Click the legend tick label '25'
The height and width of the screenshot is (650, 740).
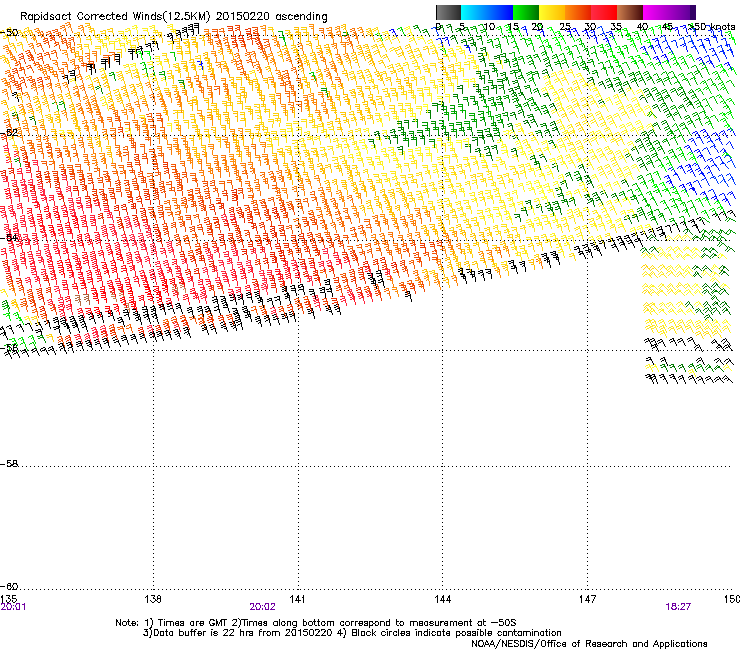pyautogui.click(x=564, y=26)
